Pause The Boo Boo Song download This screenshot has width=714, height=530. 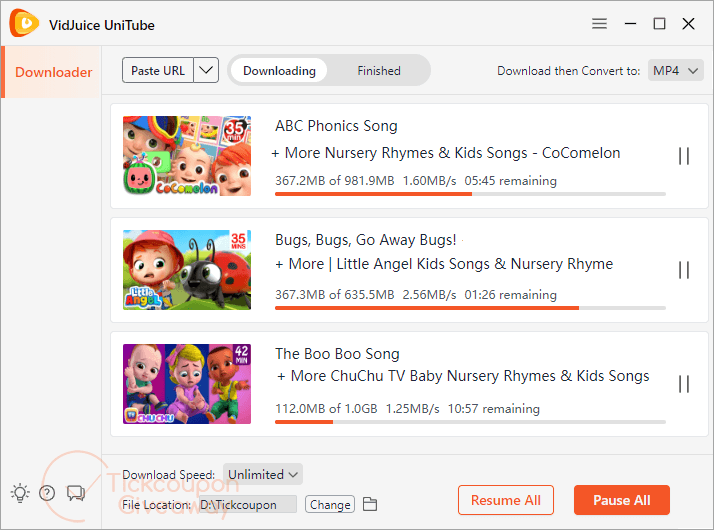[683, 384]
